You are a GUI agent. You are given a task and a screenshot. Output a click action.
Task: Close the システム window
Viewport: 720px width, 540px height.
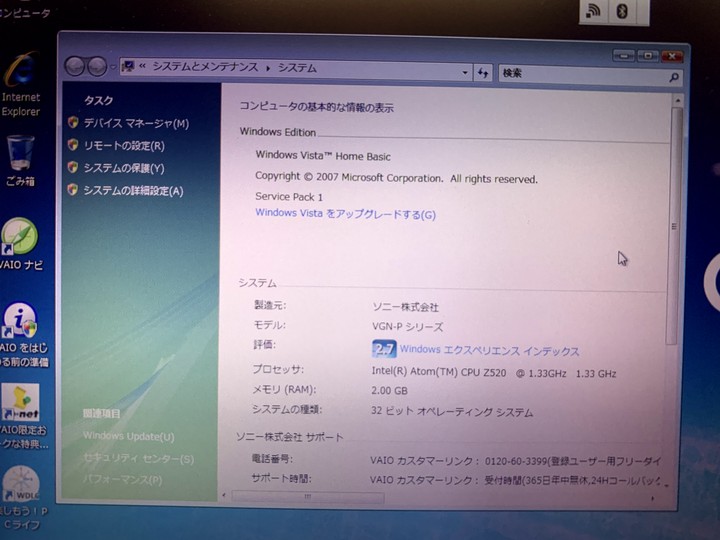coord(672,56)
